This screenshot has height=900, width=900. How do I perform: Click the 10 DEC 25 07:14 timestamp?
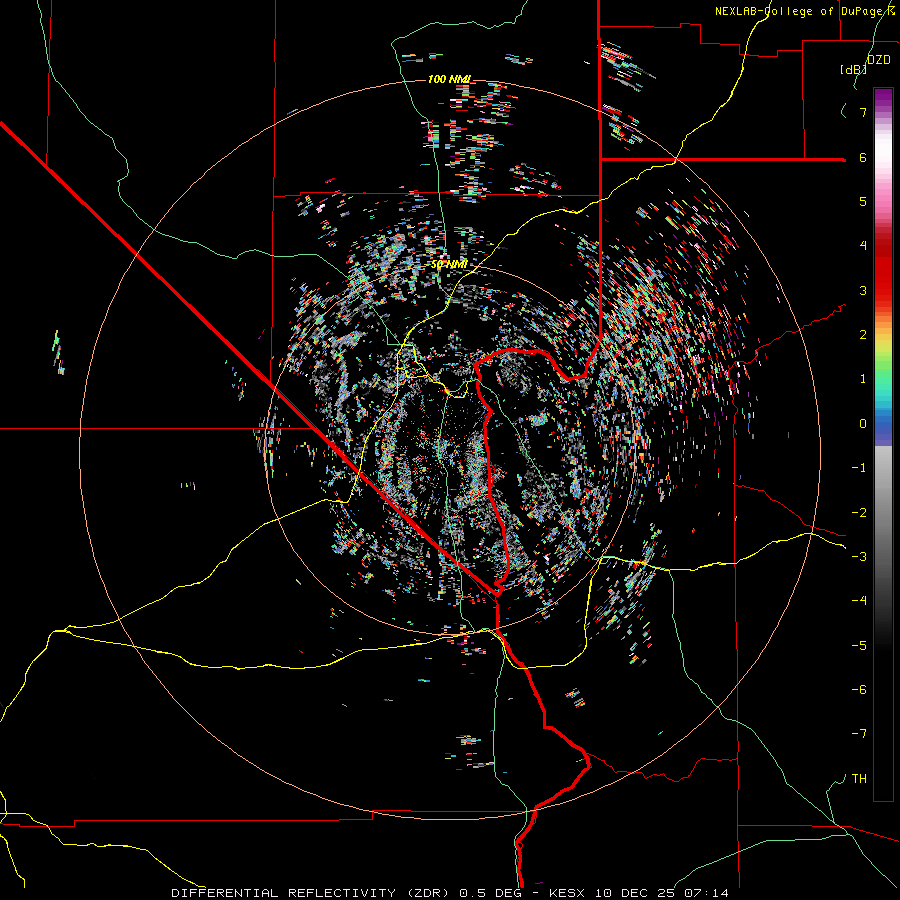point(661,893)
